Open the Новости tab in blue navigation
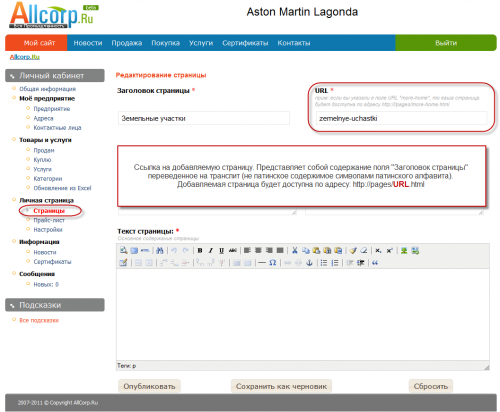500x412 pixels. 88,43
